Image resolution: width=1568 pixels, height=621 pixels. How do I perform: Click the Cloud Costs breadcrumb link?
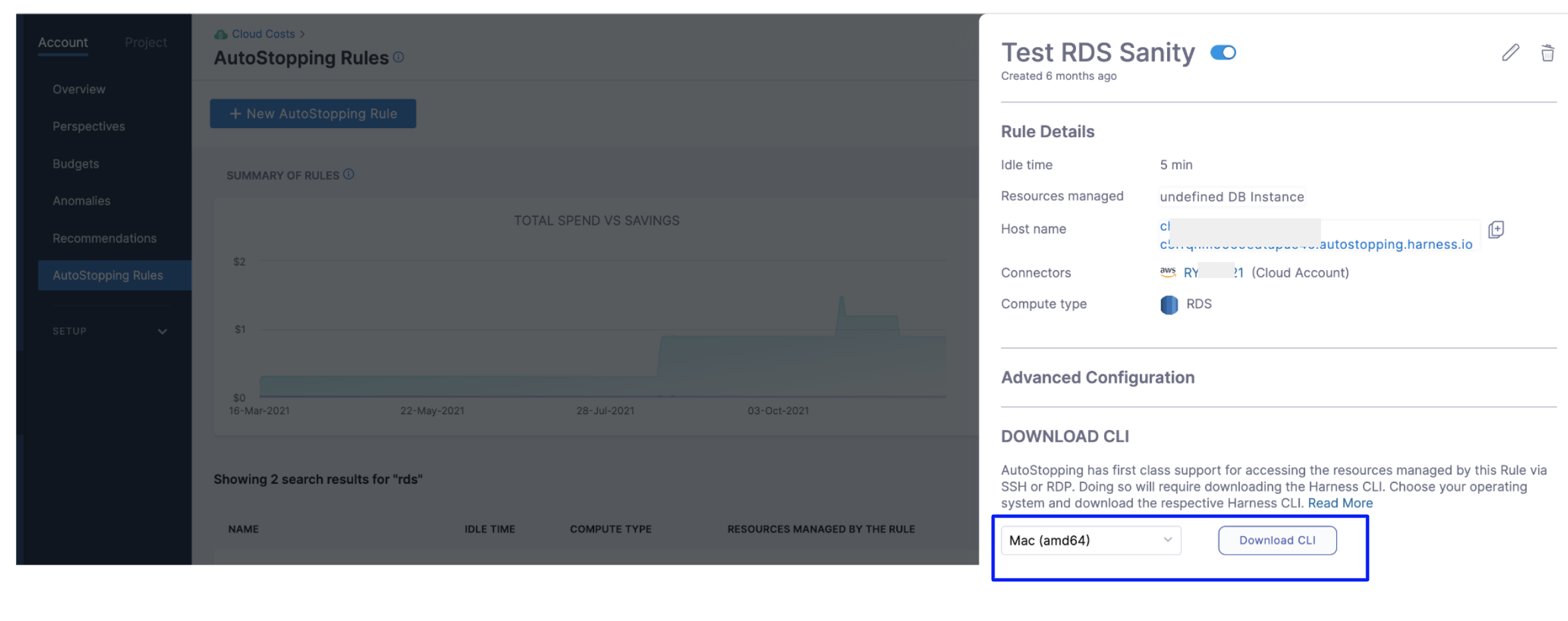(263, 34)
